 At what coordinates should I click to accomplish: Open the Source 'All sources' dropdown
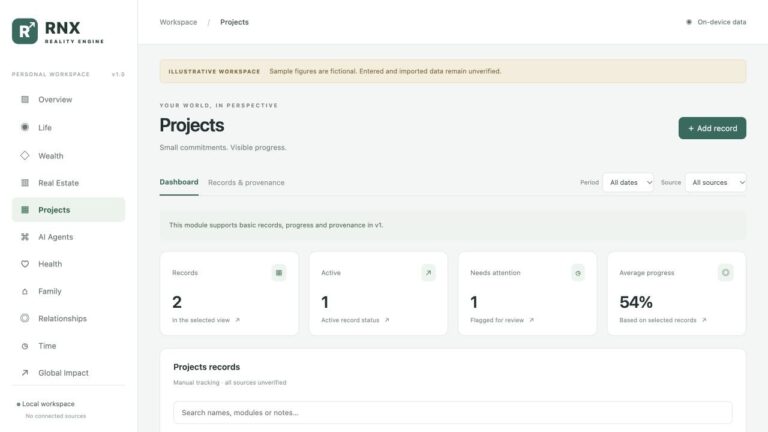pyautogui.click(x=716, y=182)
